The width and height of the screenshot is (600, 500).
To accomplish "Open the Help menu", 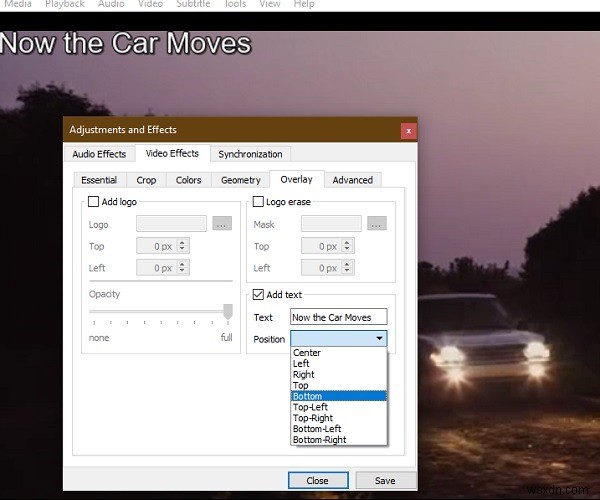I will [304, 4].
